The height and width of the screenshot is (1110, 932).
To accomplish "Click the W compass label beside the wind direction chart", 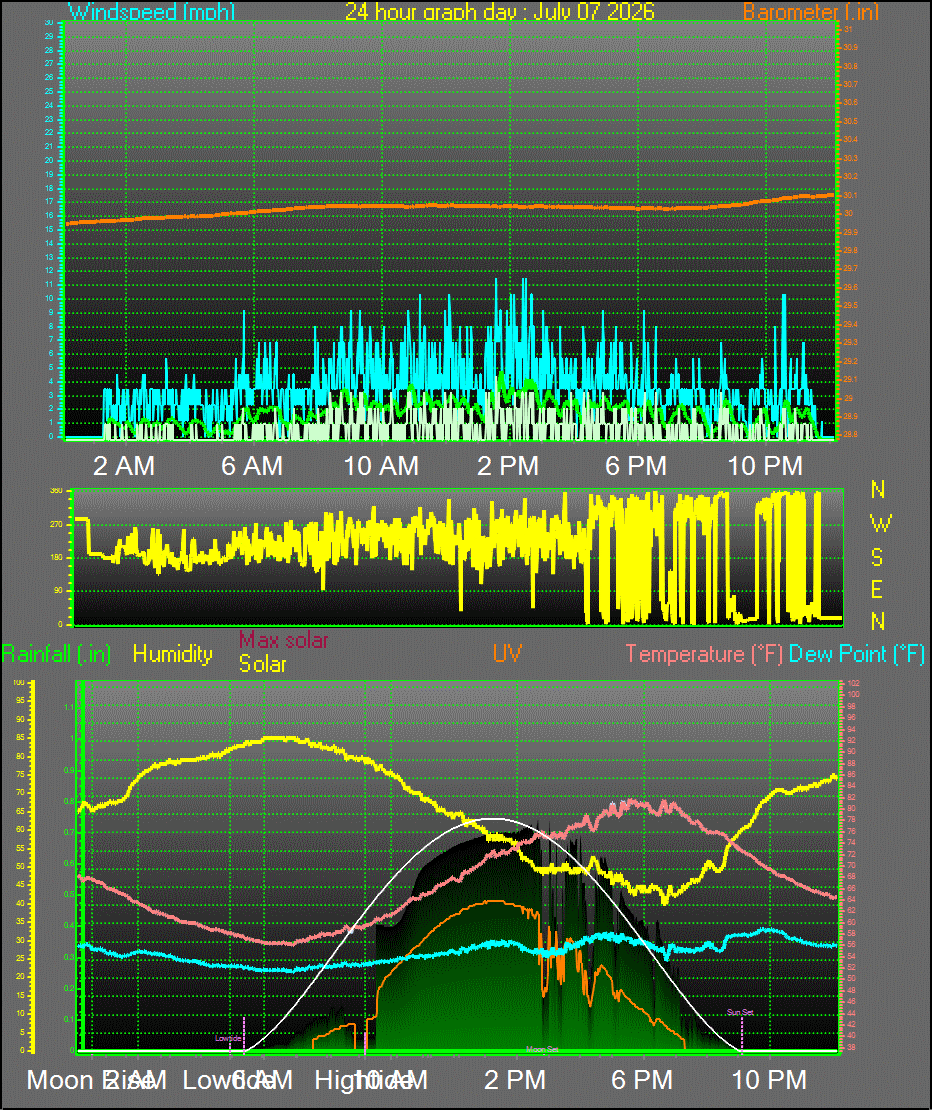I will pos(880,524).
